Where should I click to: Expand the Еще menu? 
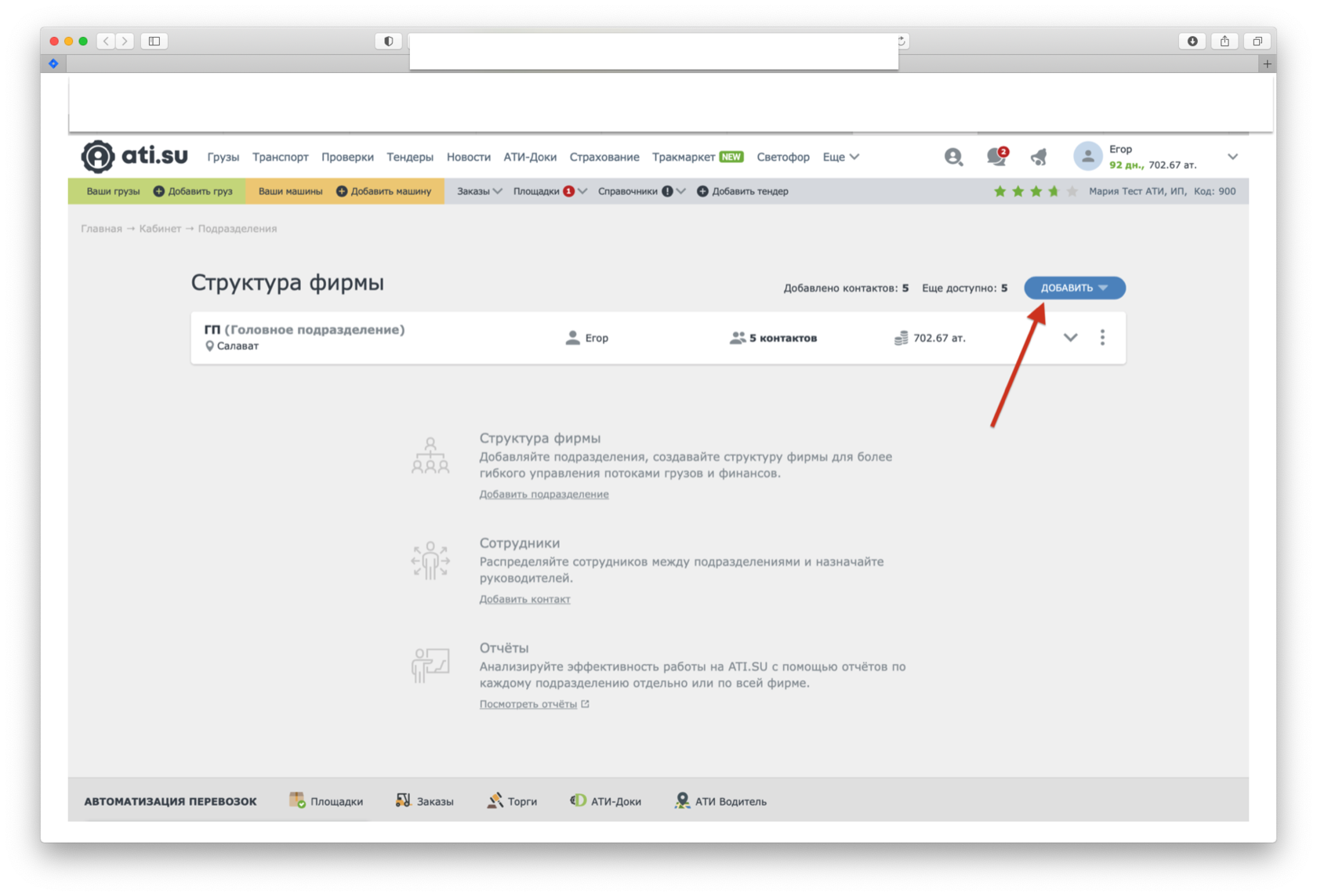tap(840, 157)
